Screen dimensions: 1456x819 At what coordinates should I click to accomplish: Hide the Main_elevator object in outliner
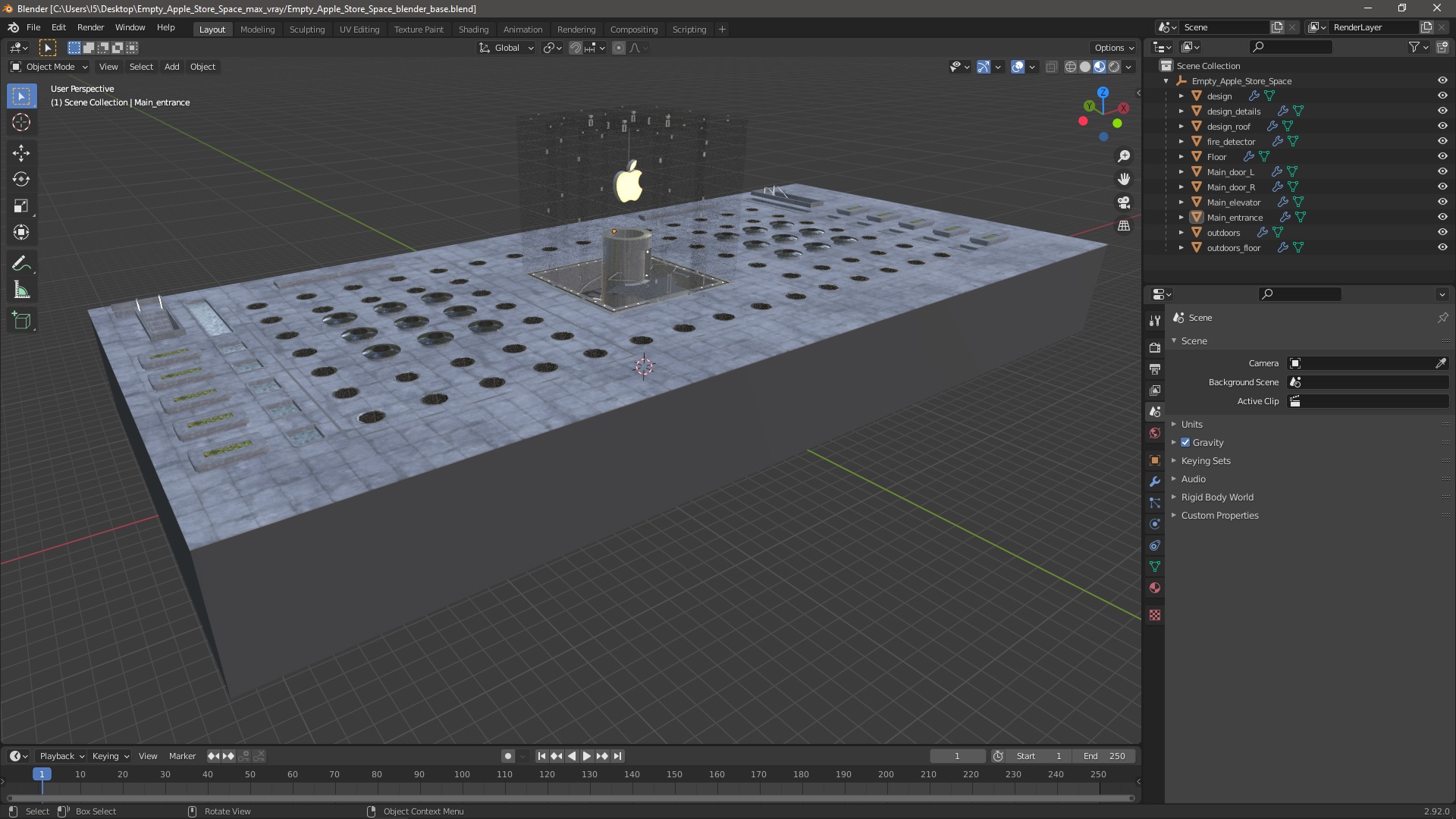pos(1442,202)
